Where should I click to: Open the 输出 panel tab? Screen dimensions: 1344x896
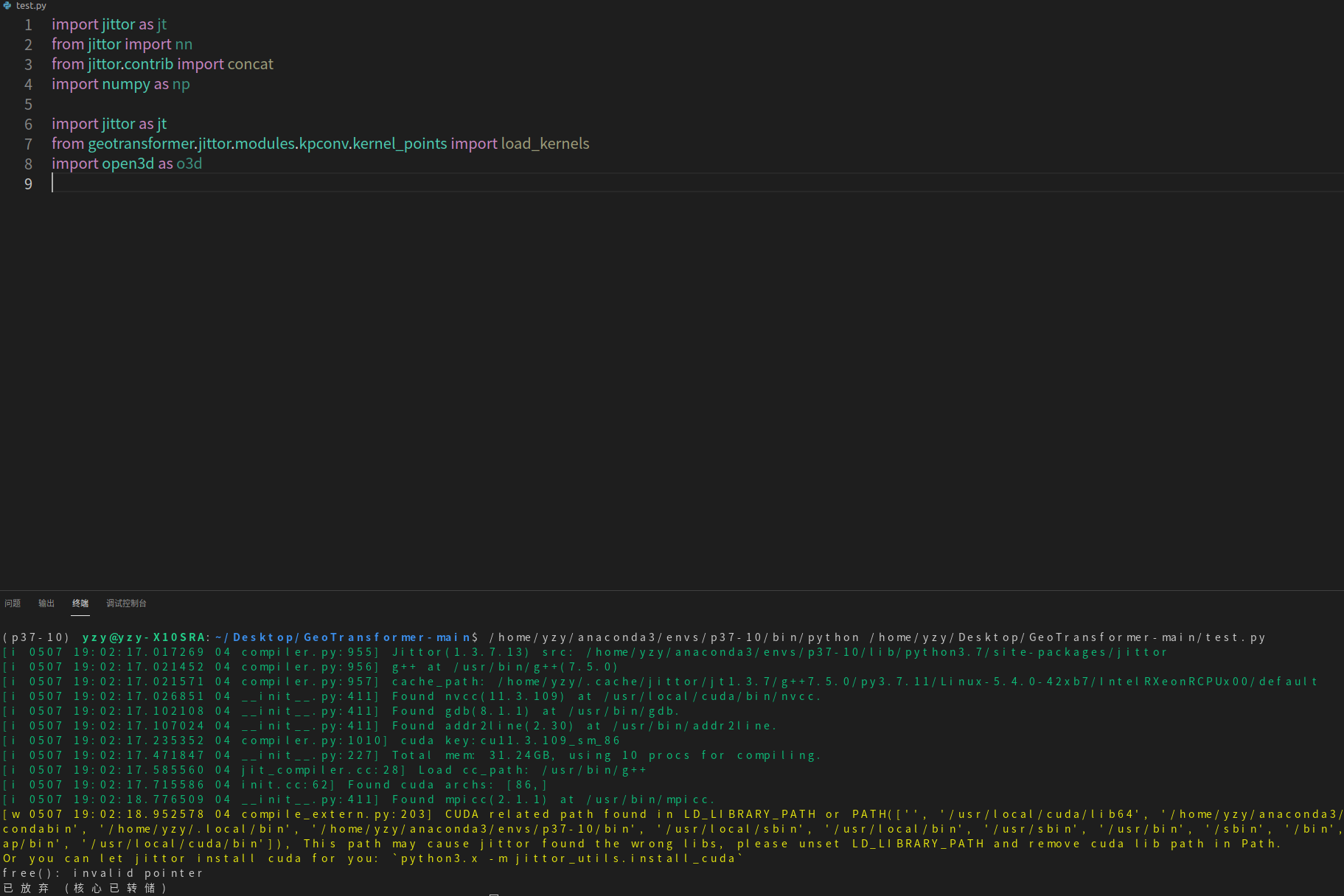point(46,603)
